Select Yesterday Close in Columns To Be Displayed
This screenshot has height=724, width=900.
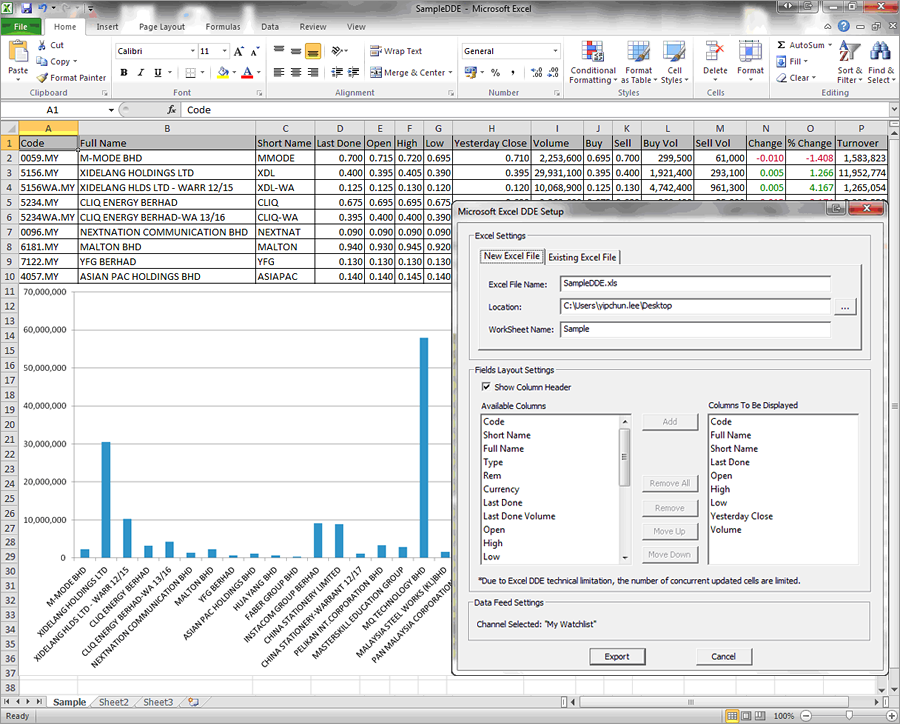tap(742, 516)
